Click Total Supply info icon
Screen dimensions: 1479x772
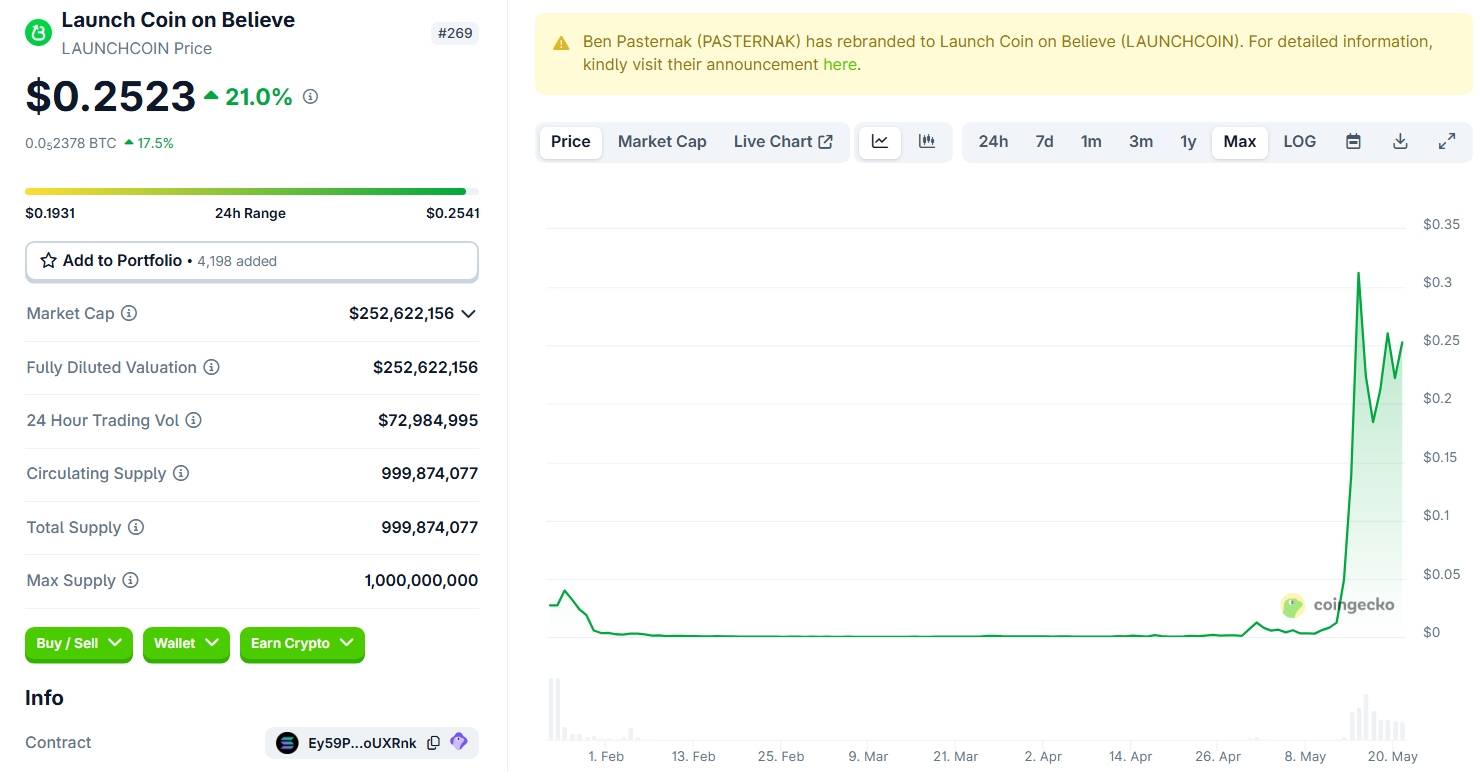point(136,527)
